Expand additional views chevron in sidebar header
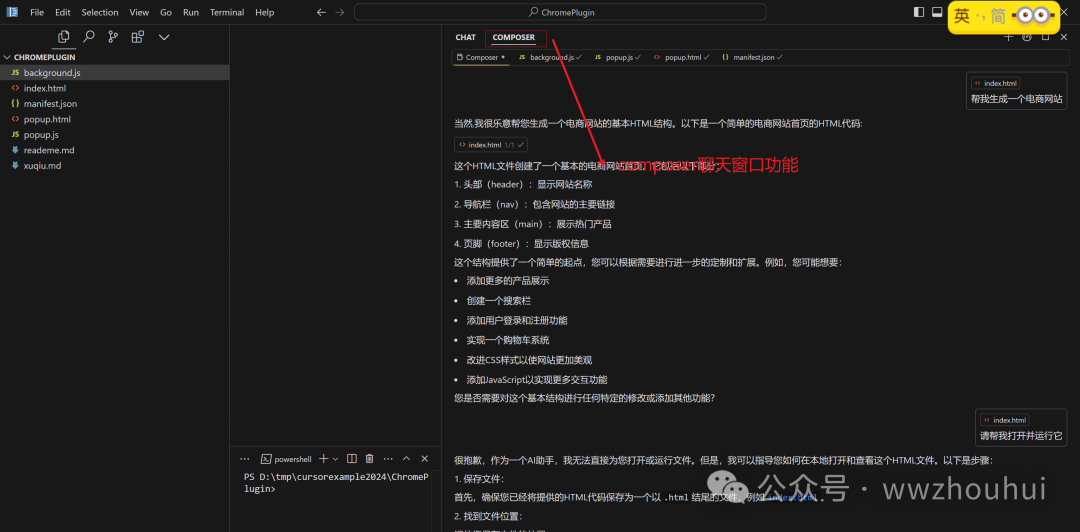The width and height of the screenshot is (1080, 532). [164, 37]
